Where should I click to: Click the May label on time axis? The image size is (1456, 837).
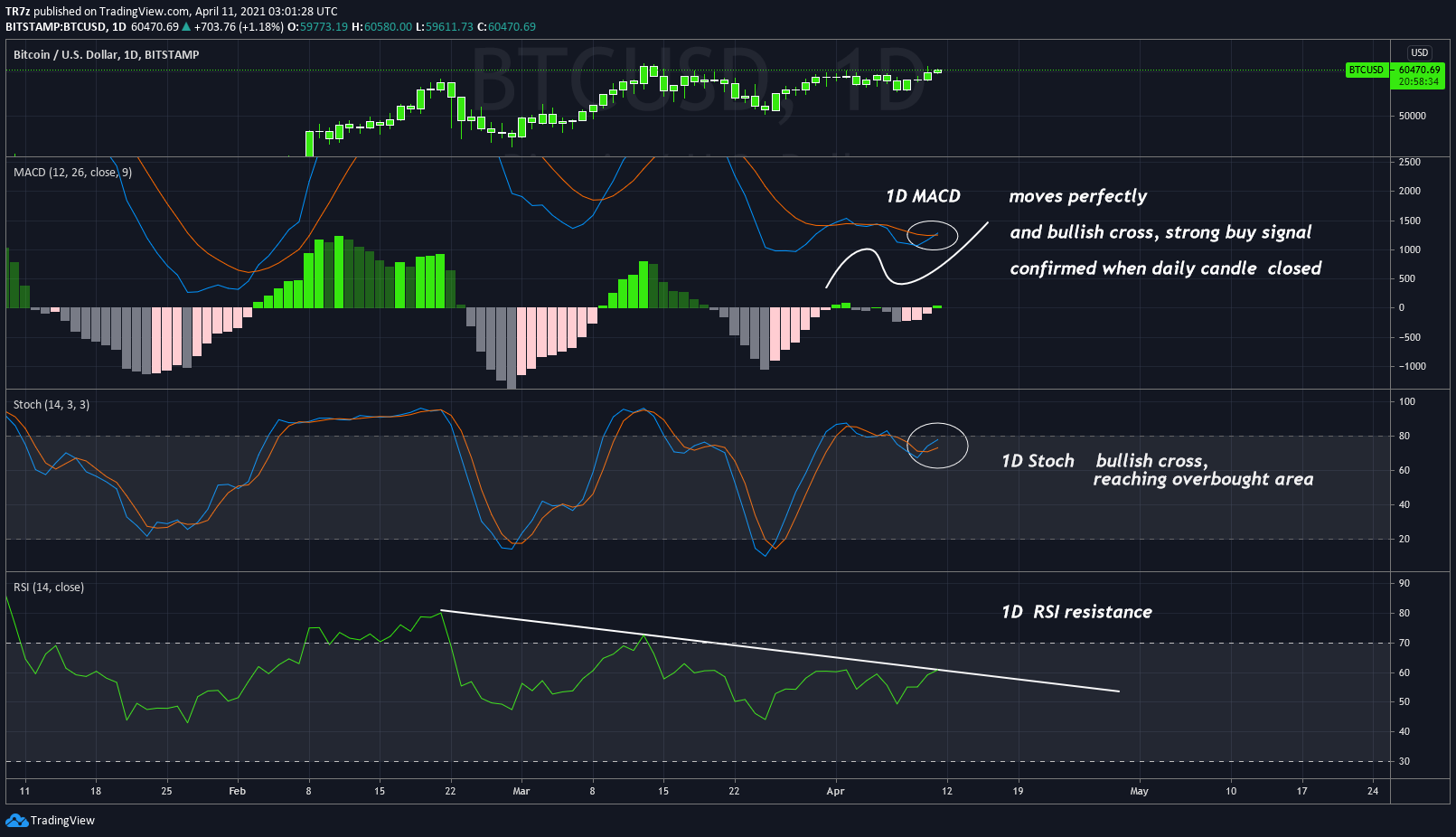1139,791
